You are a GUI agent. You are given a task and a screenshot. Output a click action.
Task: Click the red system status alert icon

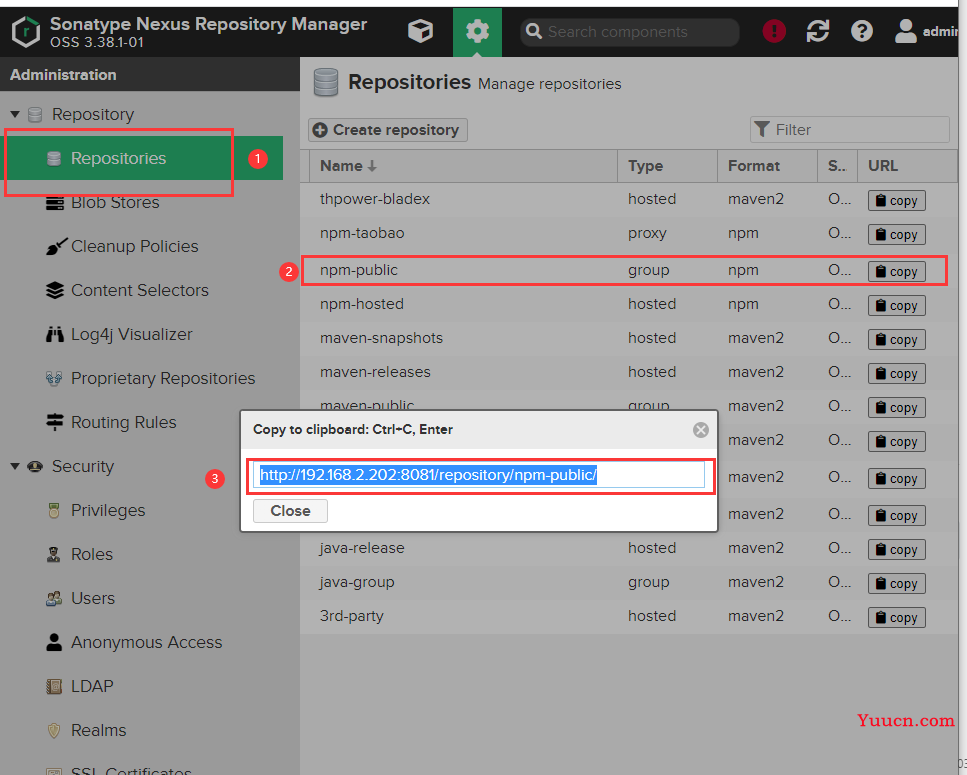[x=774, y=31]
